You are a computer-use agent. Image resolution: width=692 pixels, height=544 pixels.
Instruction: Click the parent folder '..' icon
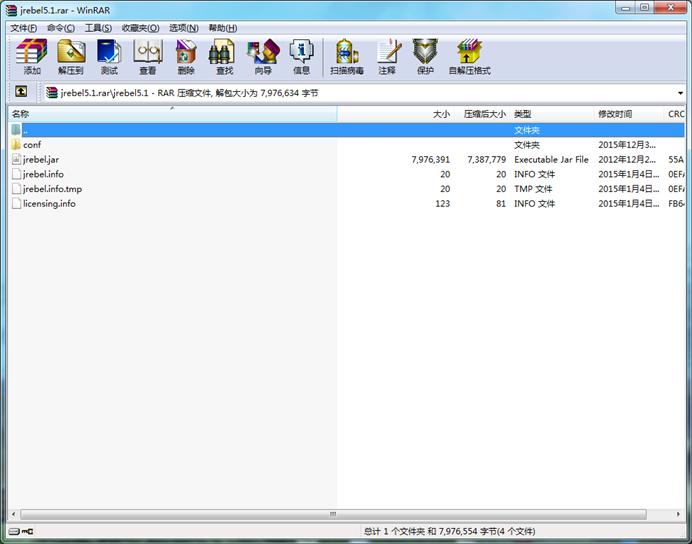point(16,130)
